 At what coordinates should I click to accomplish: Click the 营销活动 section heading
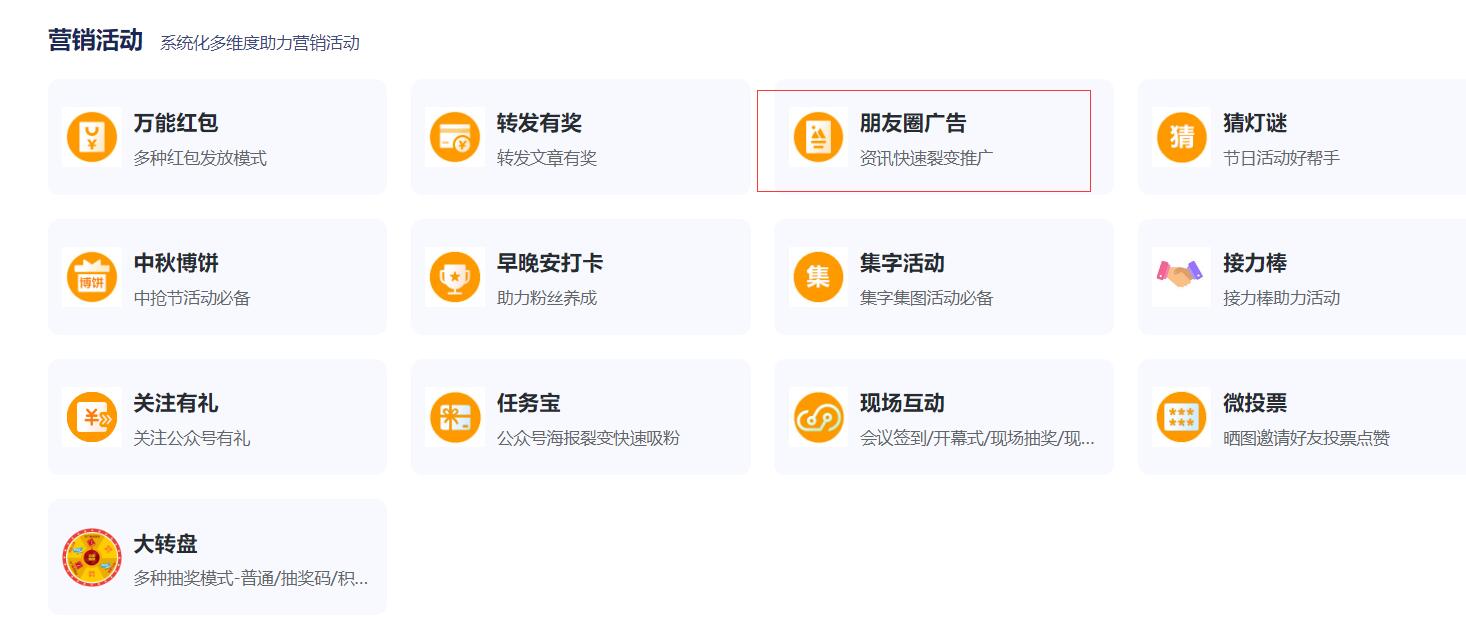coord(95,40)
